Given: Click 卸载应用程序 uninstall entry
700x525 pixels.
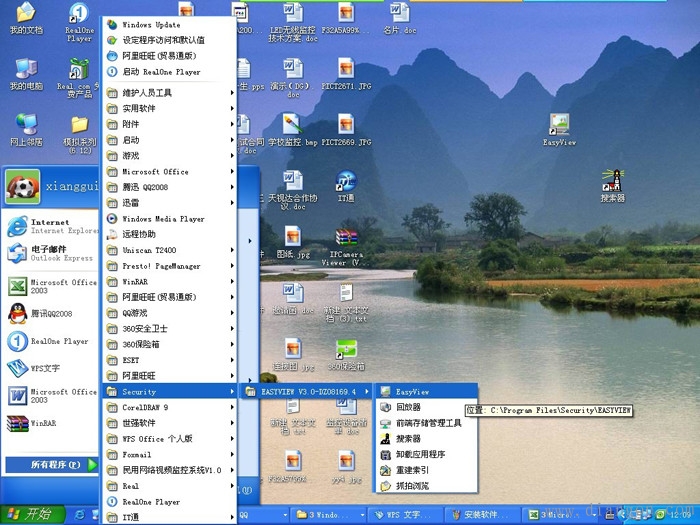Looking at the screenshot, I should coord(420,454).
